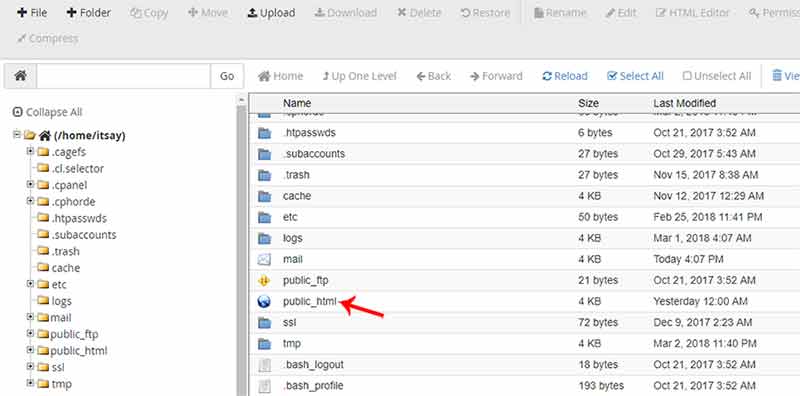Click the .bash_logout file icon
Viewport: 800px width, 396px height.
tap(264, 365)
